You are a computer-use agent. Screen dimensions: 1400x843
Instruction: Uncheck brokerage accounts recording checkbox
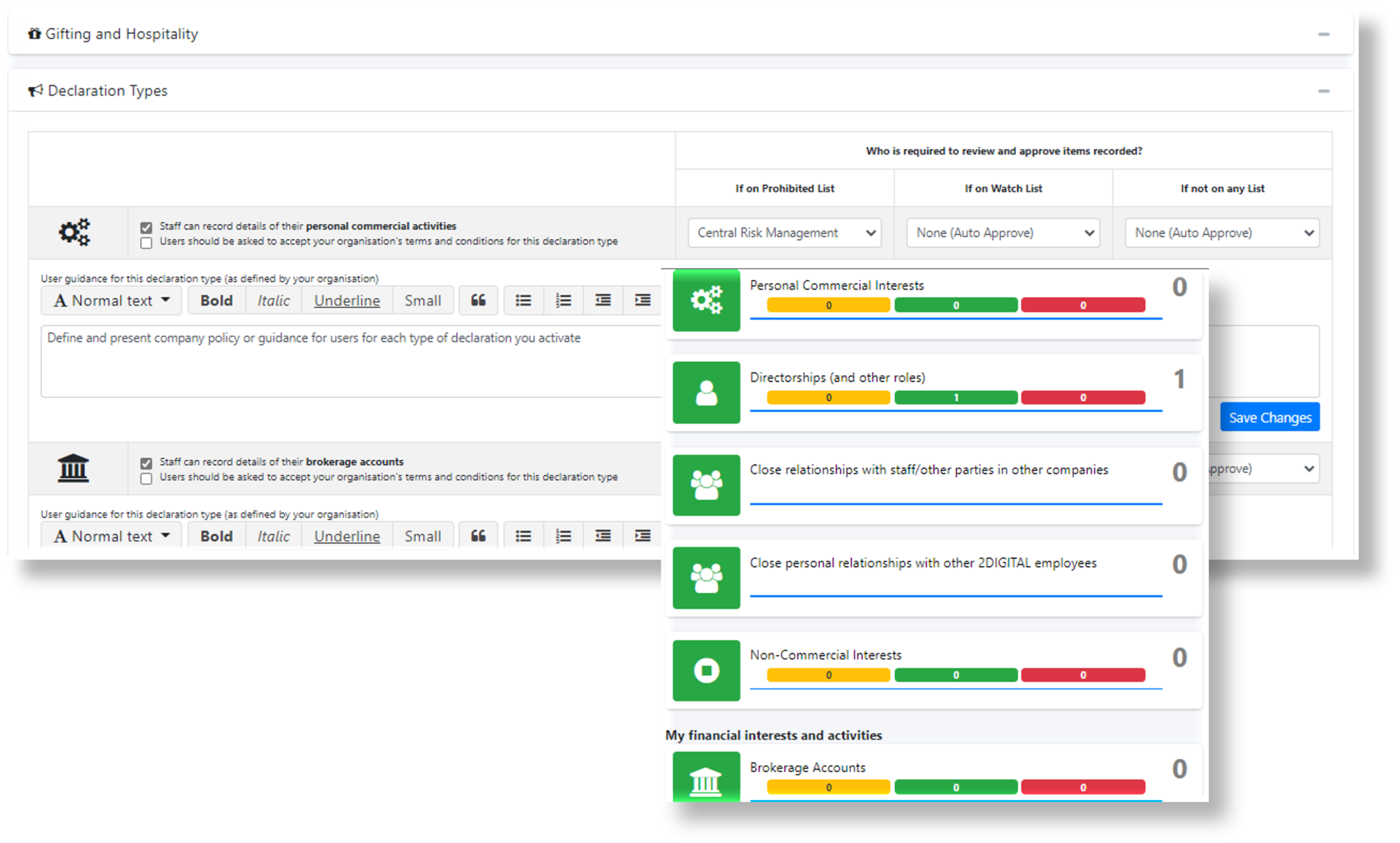[x=146, y=463]
